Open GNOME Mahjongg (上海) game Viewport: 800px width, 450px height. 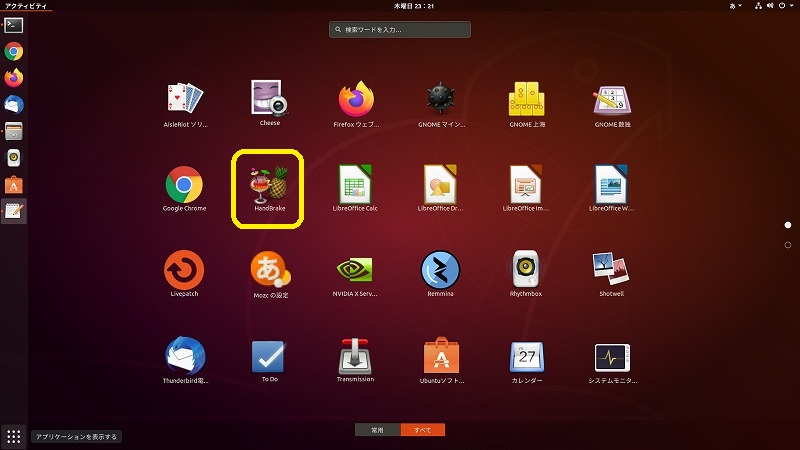pyautogui.click(x=527, y=105)
